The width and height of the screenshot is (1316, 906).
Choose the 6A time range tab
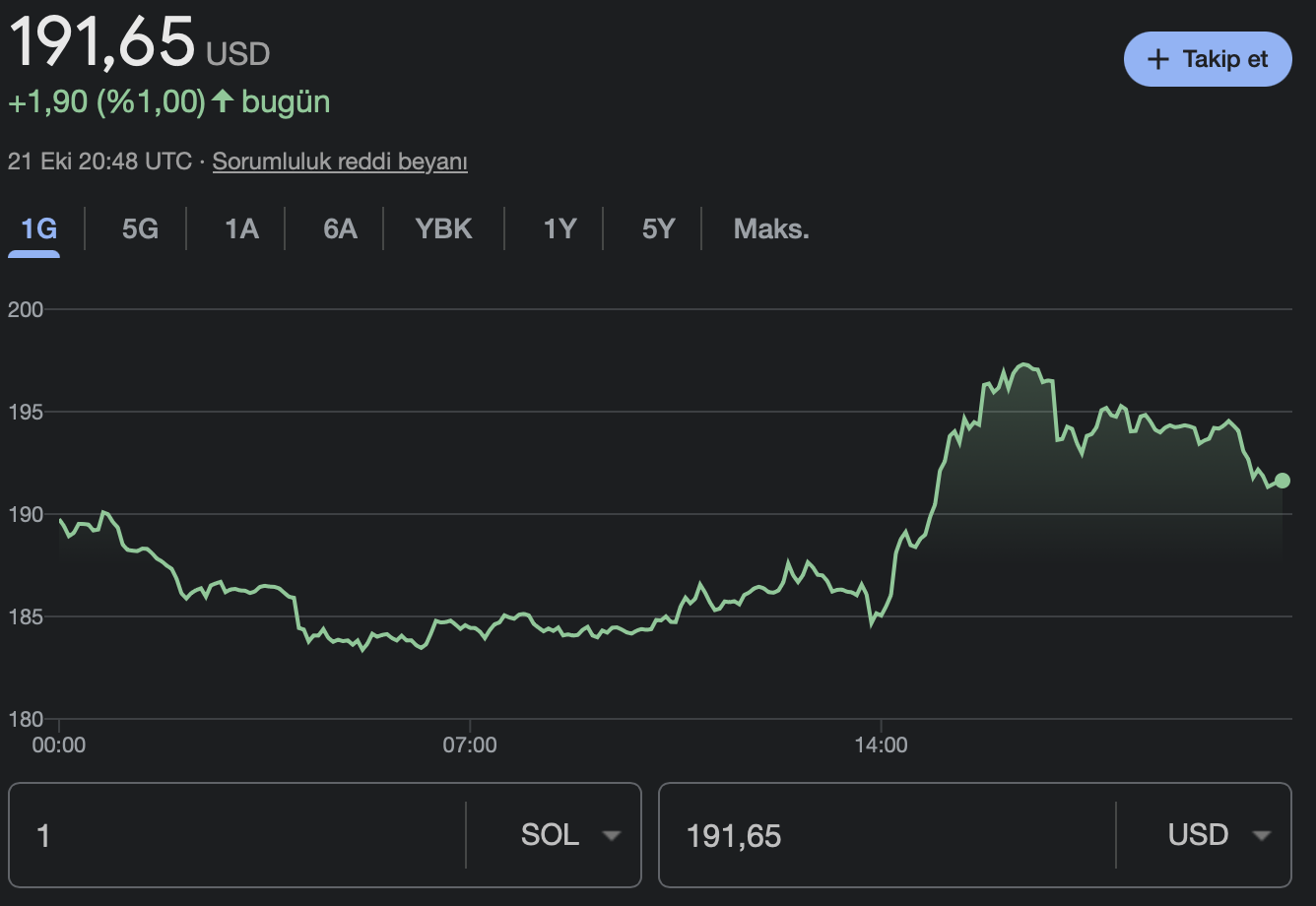click(340, 229)
